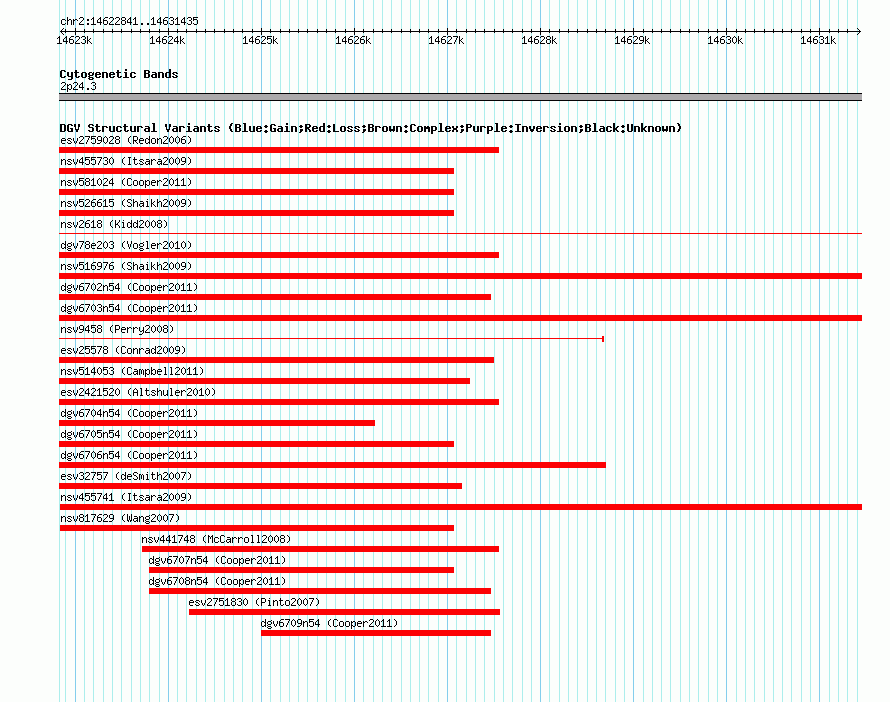
Task: Click the 14624k ruler tick label
Action: 167,40
